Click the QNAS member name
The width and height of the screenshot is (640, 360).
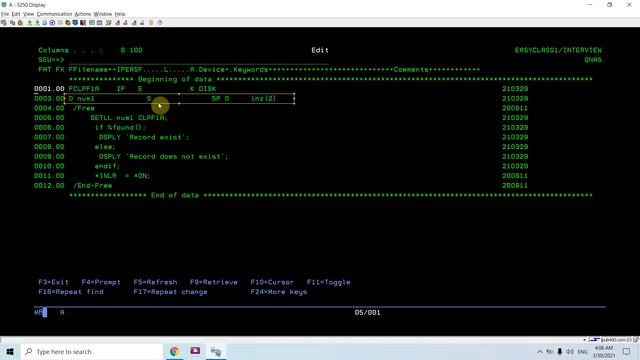593,60
